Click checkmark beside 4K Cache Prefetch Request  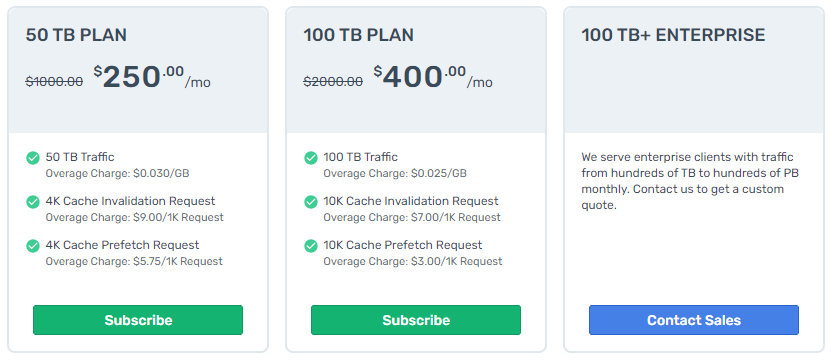tap(33, 246)
